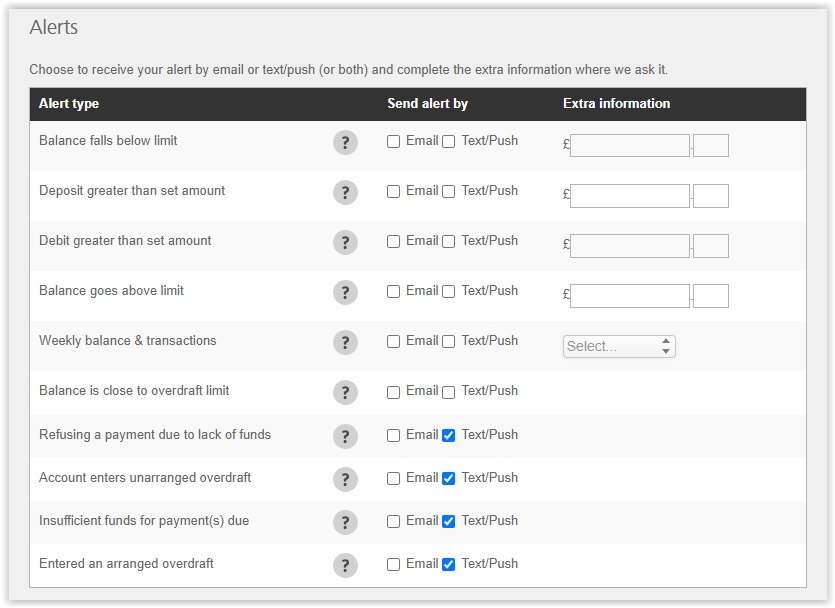Screen dimensions: 835x608
Task: Tick Email for Weekly balance & transactions
Action: click(394, 342)
